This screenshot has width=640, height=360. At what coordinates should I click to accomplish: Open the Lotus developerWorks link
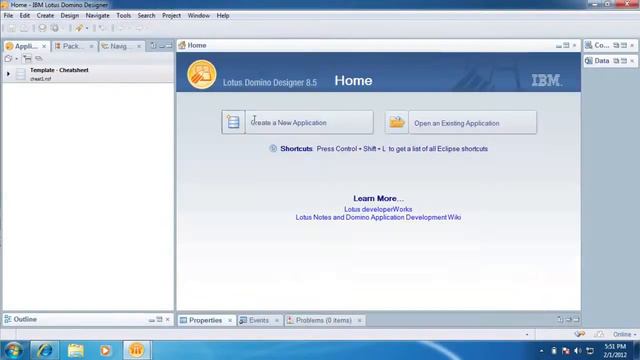pyautogui.click(x=378, y=209)
